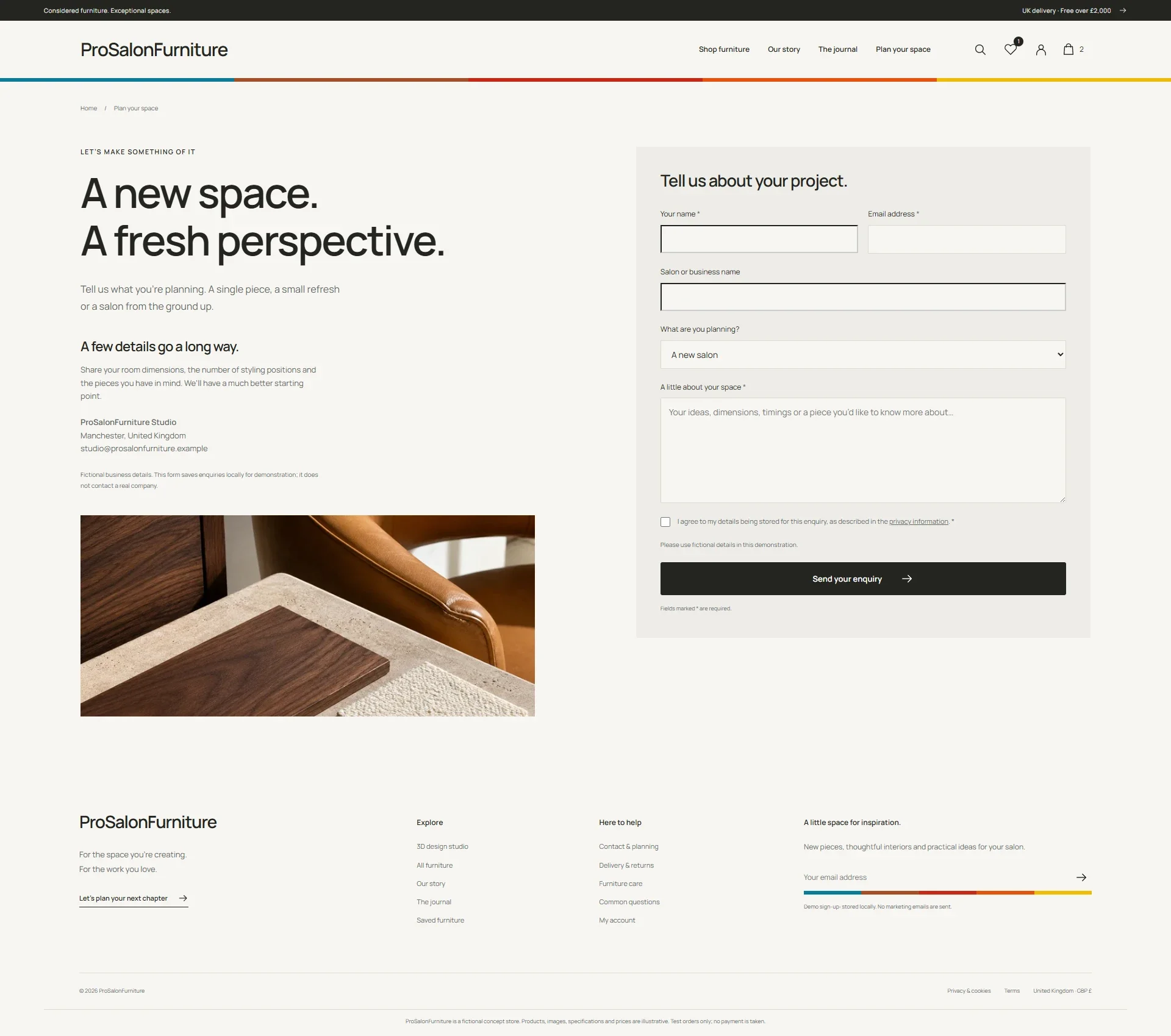1171x1036 pixels.
Task: Go to Our story in top navigation
Action: pos(784,49)
